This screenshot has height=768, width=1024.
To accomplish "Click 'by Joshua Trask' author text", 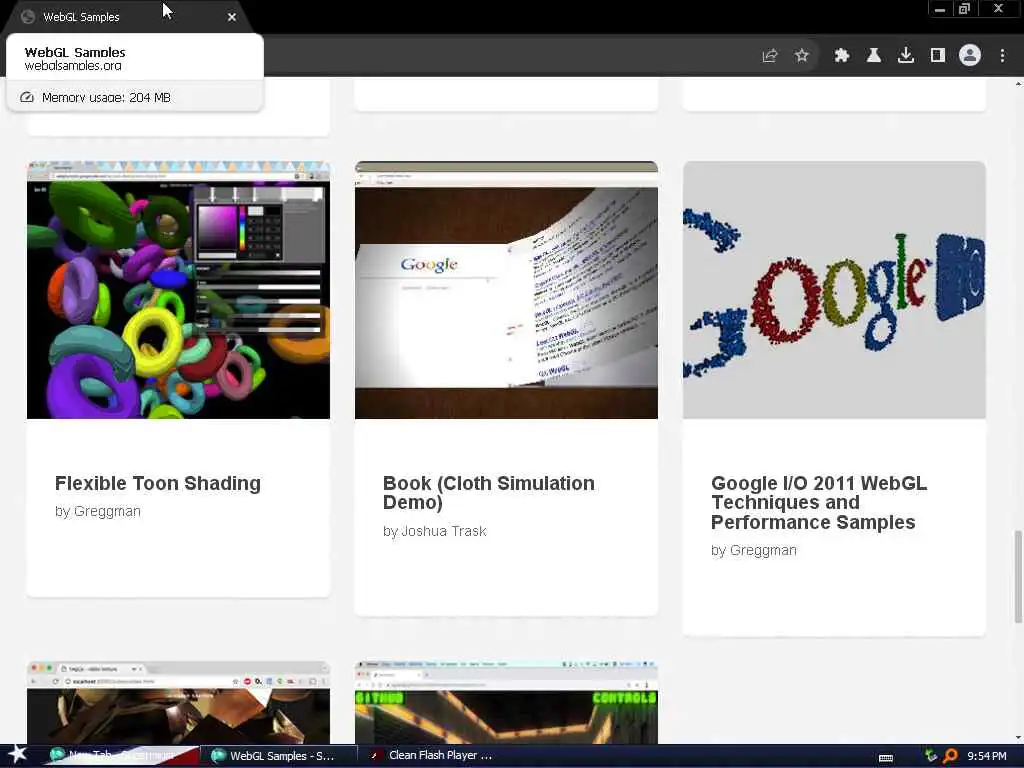I will pos(434,531).
